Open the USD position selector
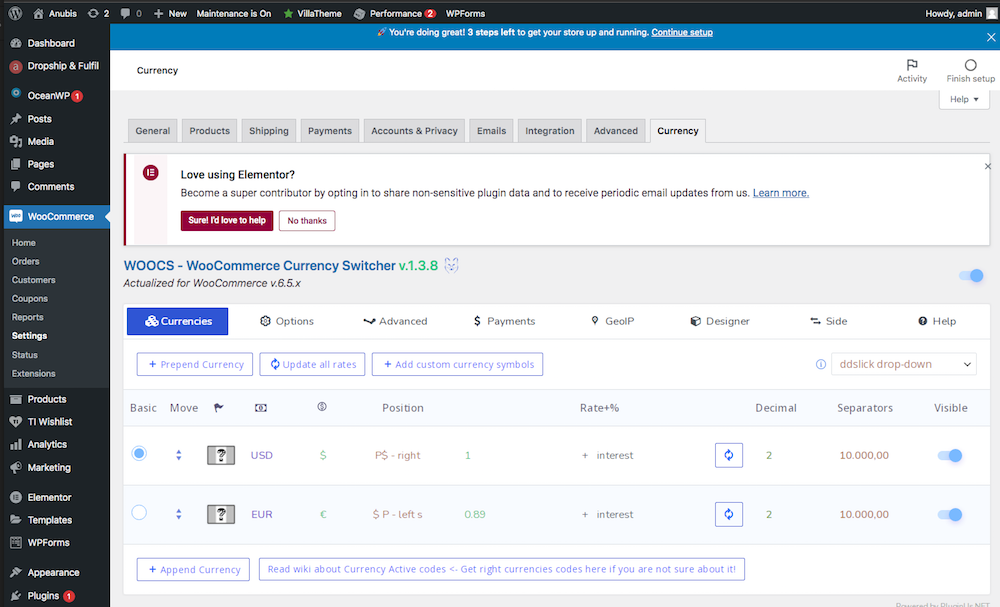 pos(397,455)
